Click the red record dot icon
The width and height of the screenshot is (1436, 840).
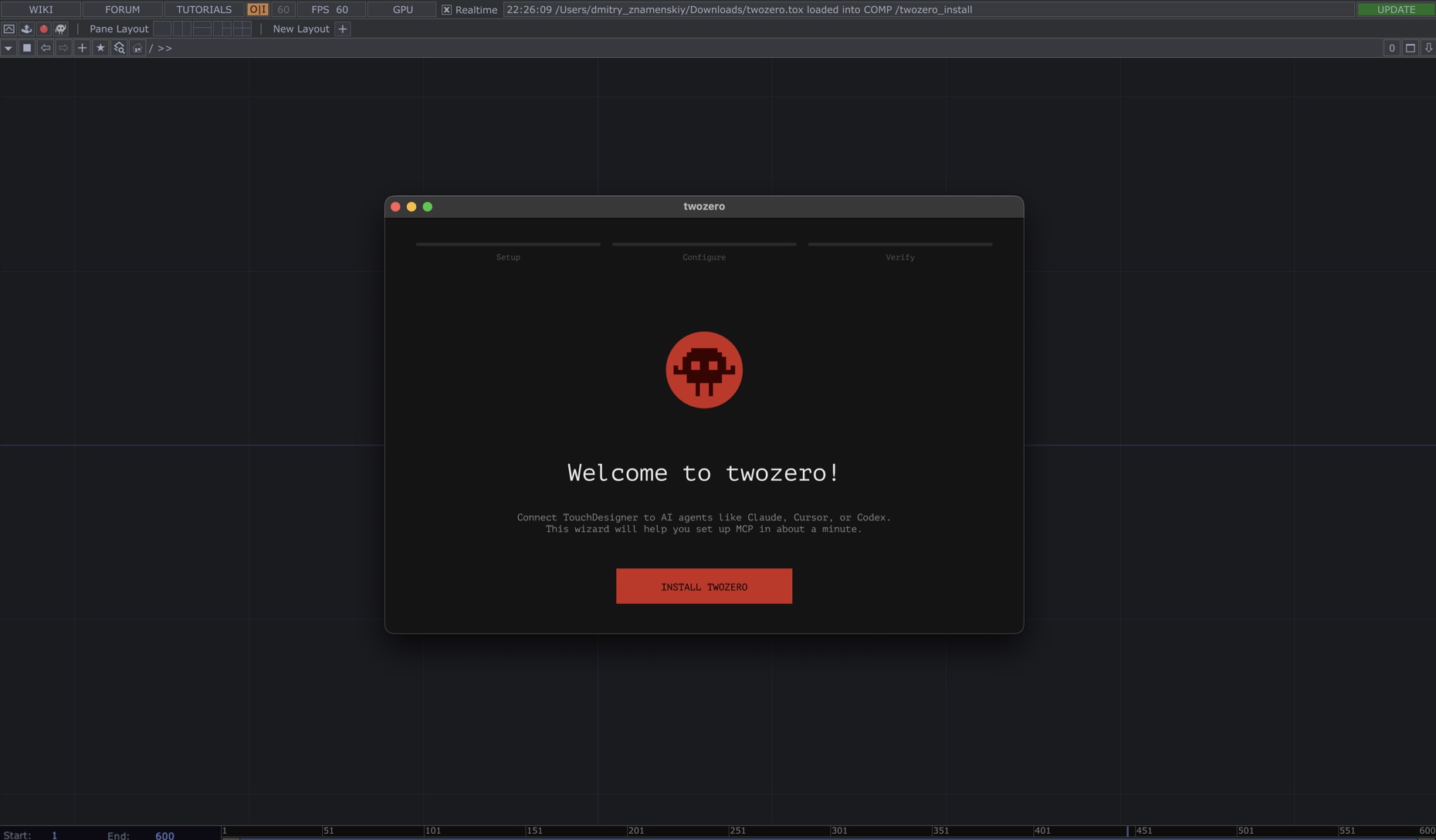[x=43, y=29]
